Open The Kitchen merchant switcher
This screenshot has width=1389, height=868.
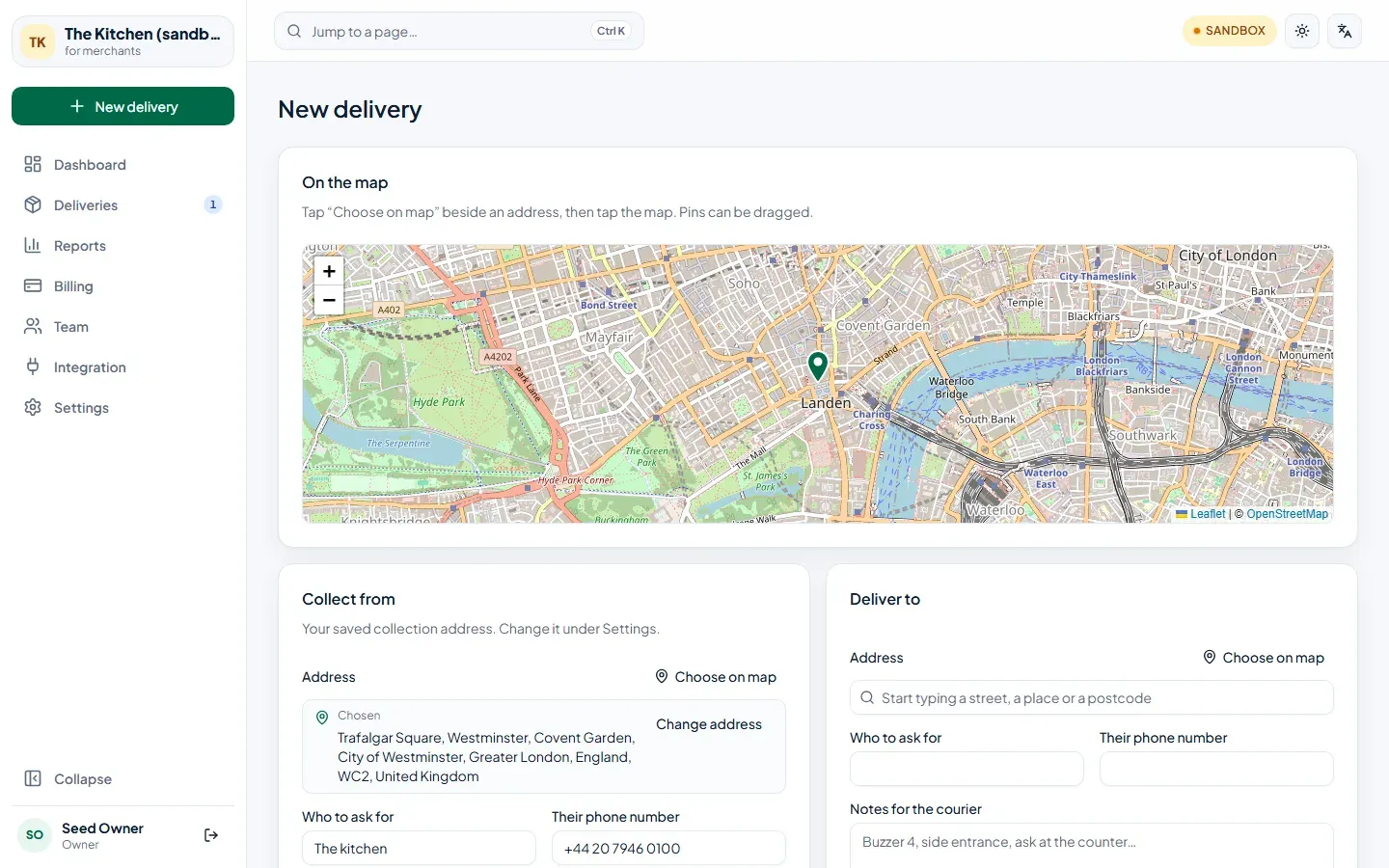[123, 41]
